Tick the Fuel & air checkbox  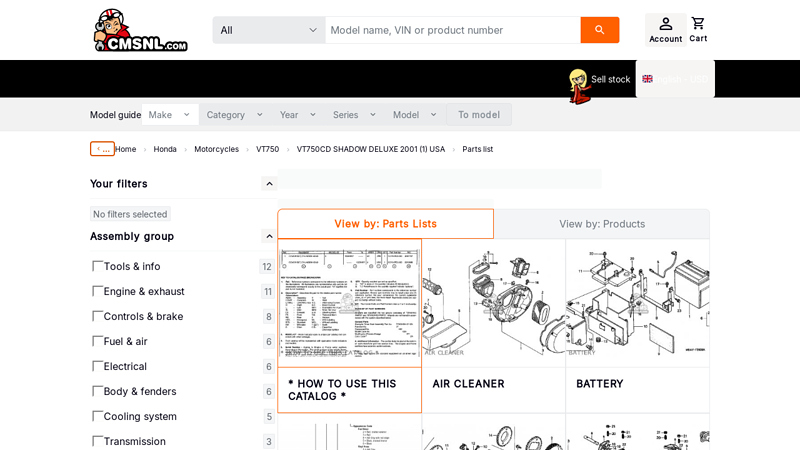coord(97,341)
